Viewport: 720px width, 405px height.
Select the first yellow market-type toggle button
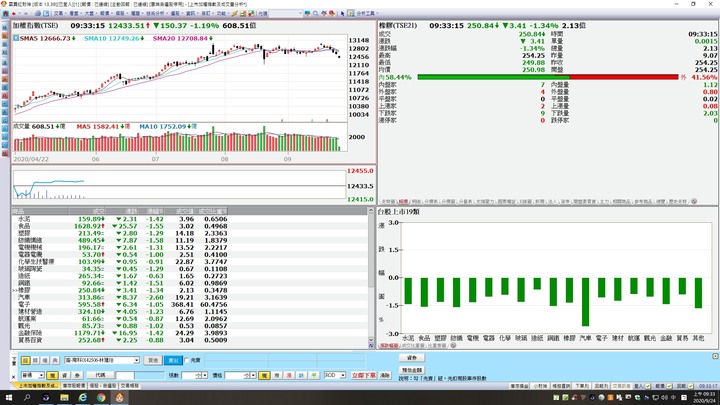[x=25, y=360]
